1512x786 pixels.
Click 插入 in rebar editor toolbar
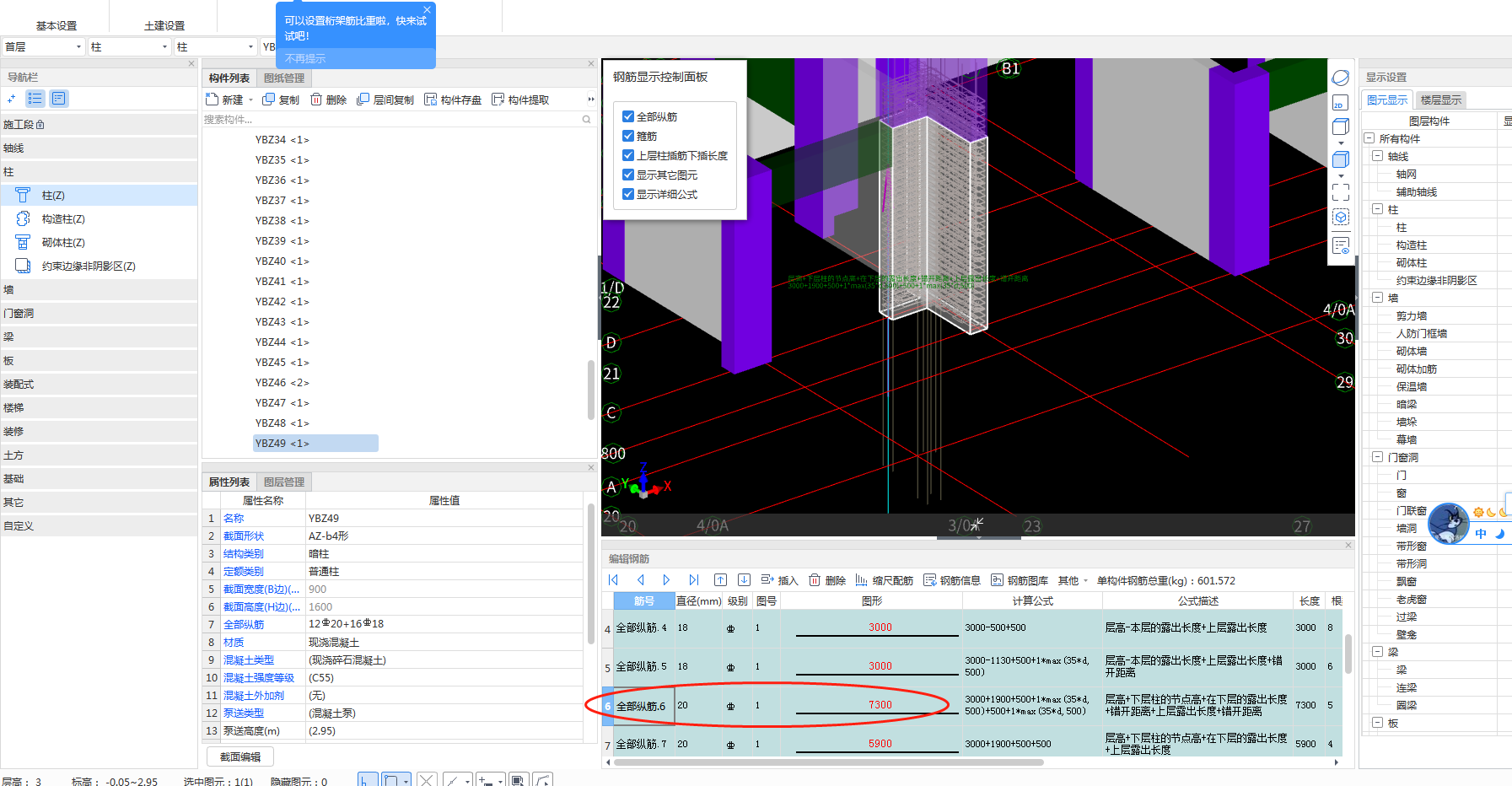tap(779, 580)
